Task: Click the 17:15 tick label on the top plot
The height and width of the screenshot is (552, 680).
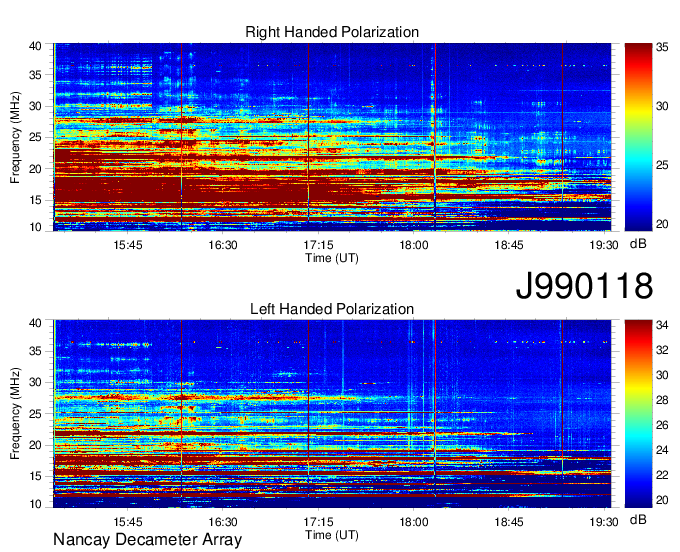Action: click(319, 245)
